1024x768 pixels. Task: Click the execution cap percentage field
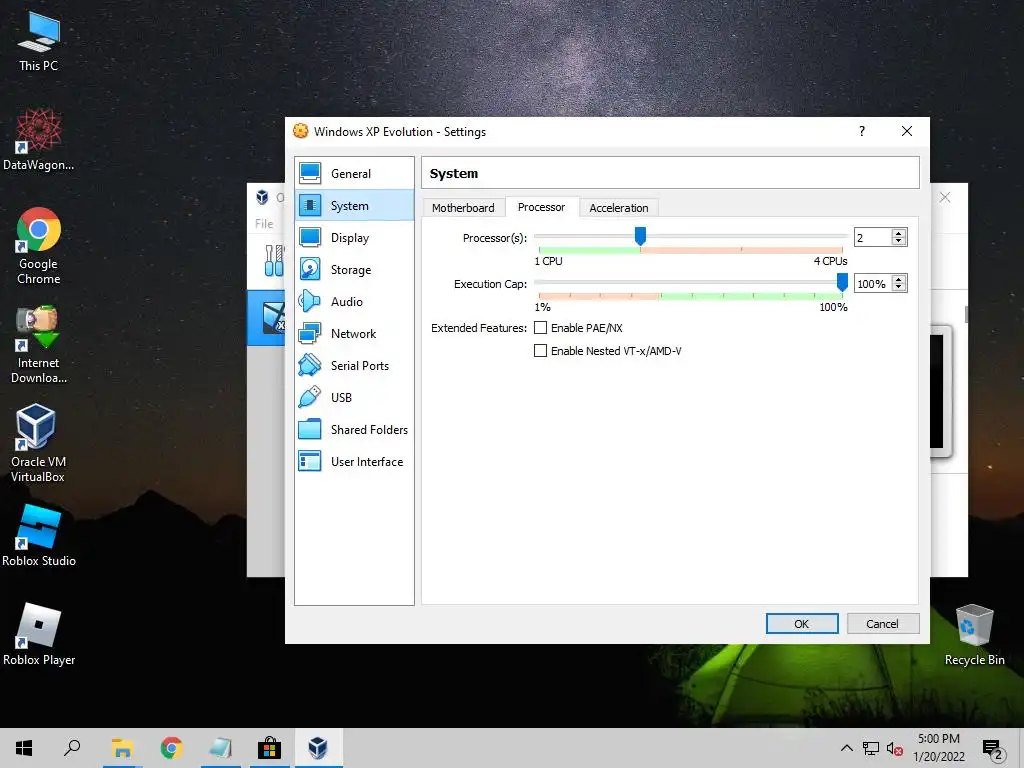tap(873, 284)
